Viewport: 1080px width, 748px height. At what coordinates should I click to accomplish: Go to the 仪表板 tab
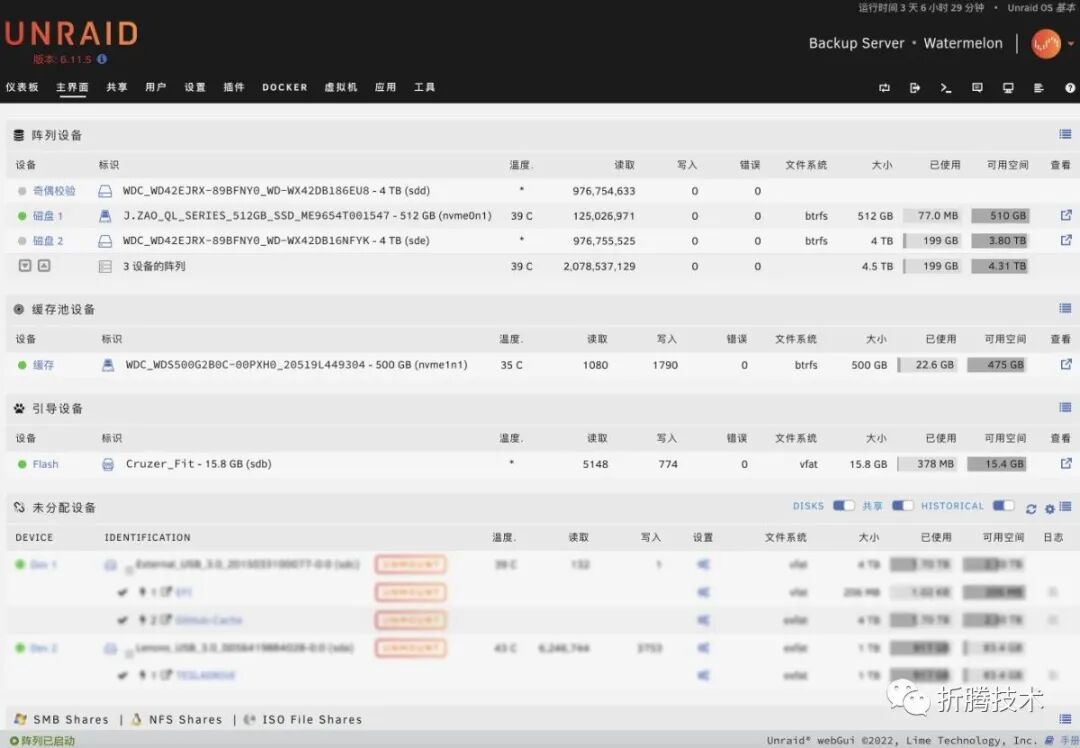[22, 87]
